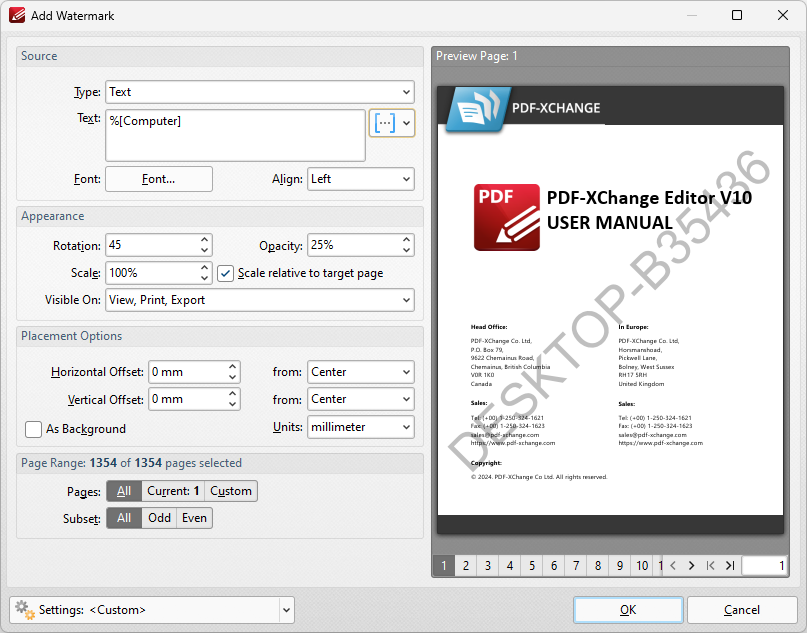The width and height of the screenshot is (807, 633).
Task: Decrease Opacity with down arrow
Action: click(407, 251)
